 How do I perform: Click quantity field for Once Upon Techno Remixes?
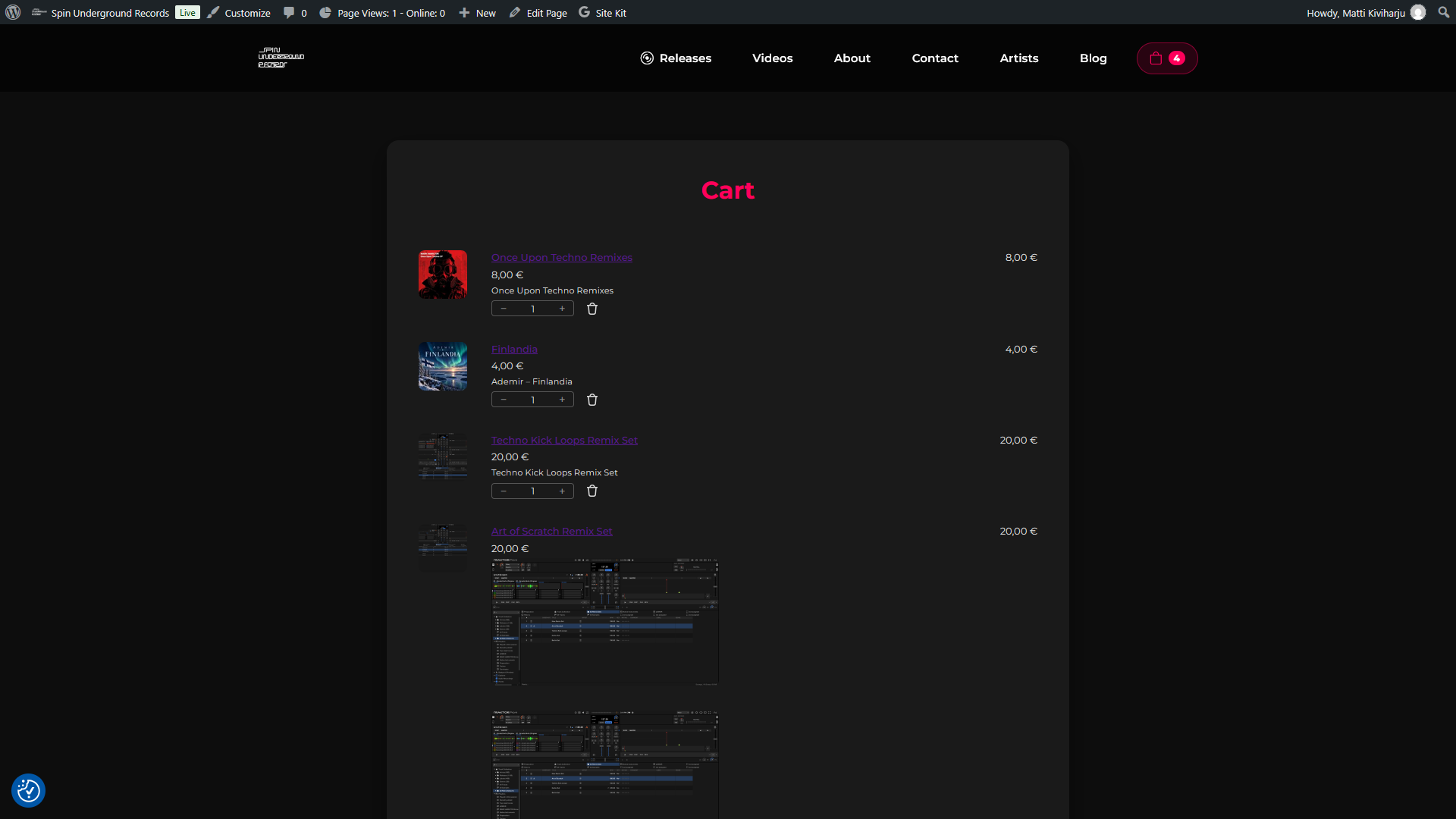pyautogui.click(x=532, y=309)
